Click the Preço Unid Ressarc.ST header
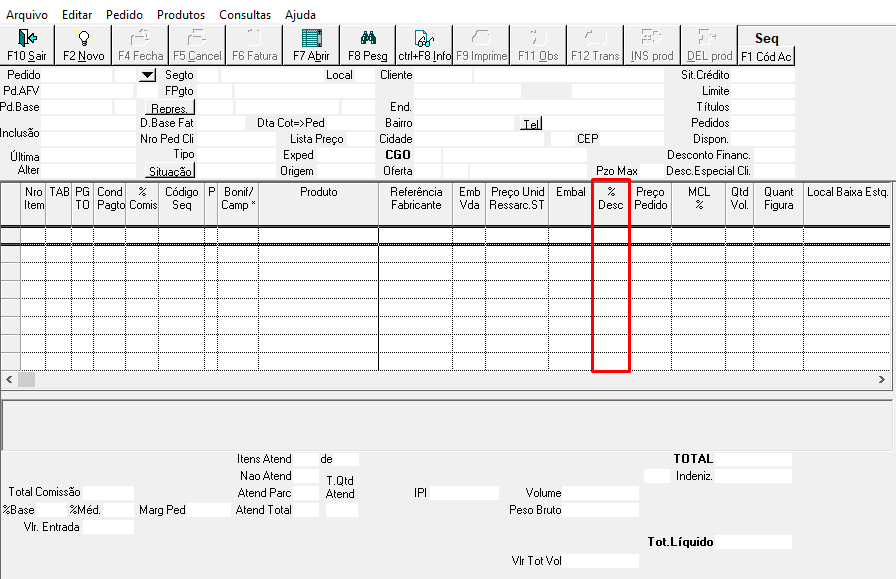This screenshot has width=896, height=579. pos(517,204)
